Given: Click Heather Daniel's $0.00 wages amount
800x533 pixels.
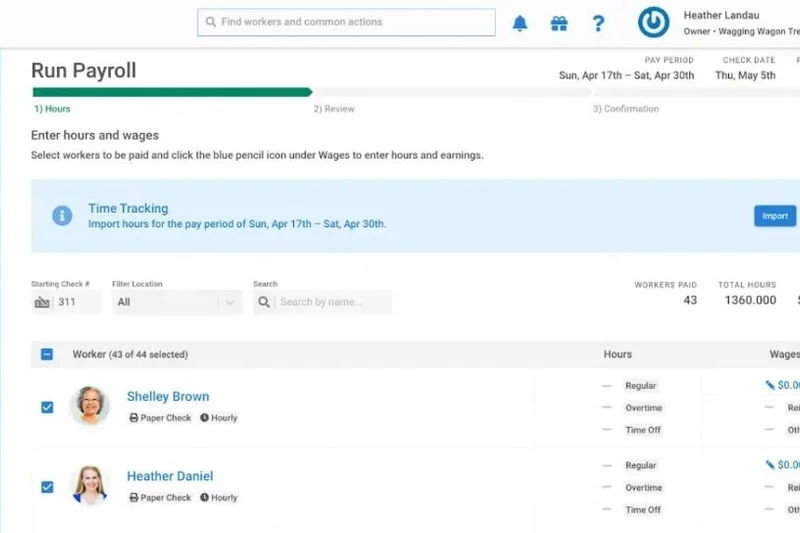Looking at the screenshot, I should (789, 465).
